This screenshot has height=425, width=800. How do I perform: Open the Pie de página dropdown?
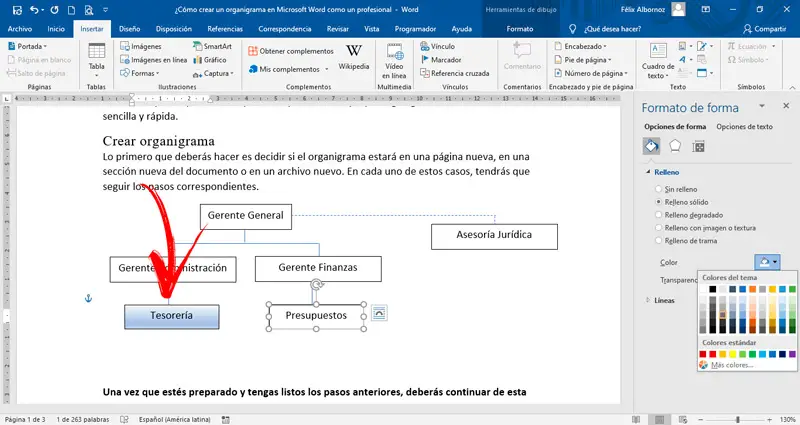tap(583, 60)
